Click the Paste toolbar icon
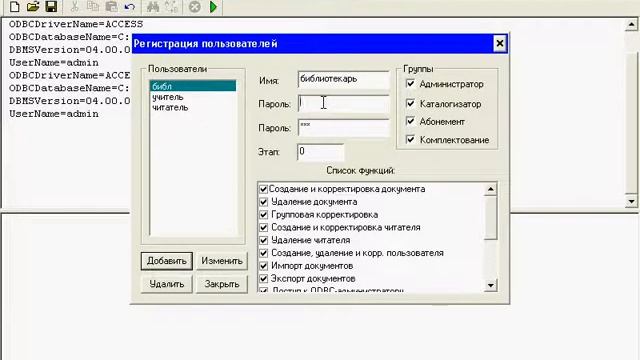Viewport: 640px width, 360px height. [x=111, y=7]
